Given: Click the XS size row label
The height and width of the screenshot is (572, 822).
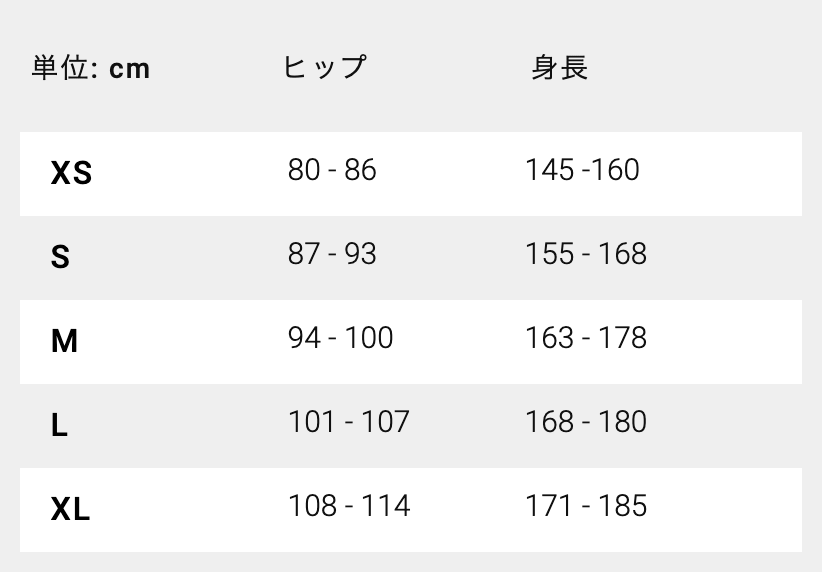Looking at the screenshot, I should click(x=71, y=174).
